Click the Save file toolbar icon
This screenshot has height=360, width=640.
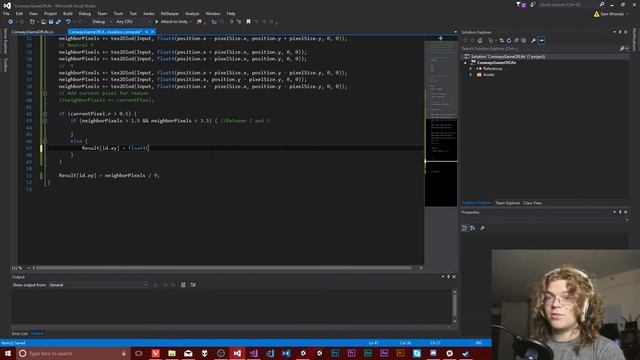coord(51,22)
